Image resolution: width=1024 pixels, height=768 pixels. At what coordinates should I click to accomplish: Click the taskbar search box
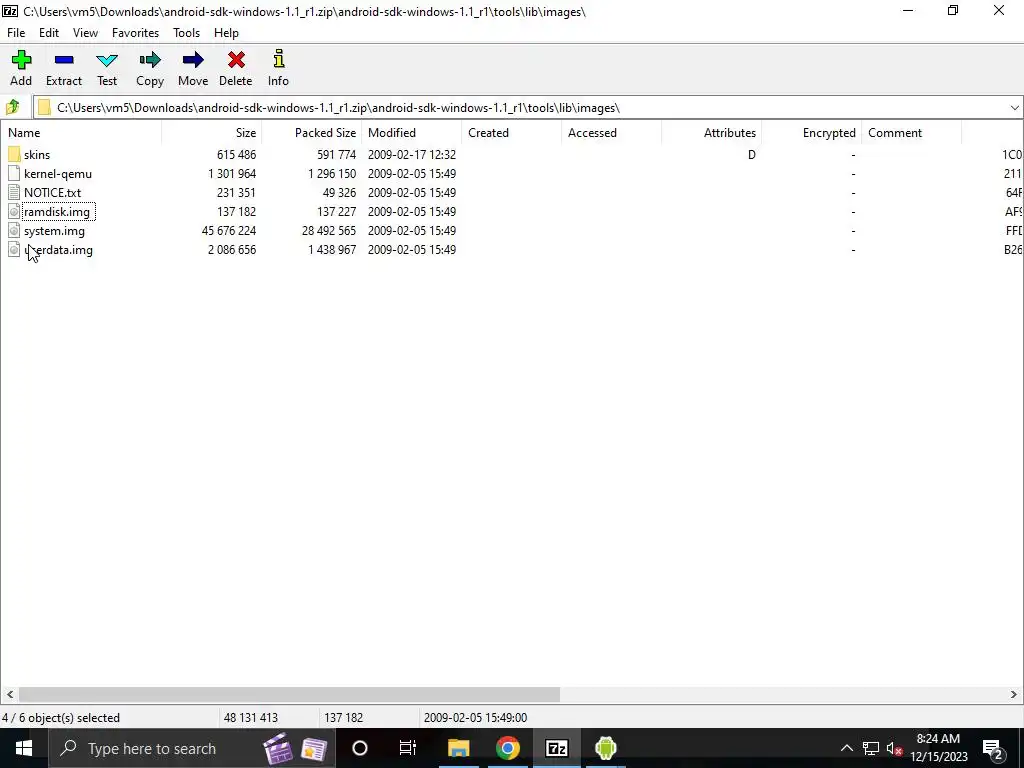(192, 748)
